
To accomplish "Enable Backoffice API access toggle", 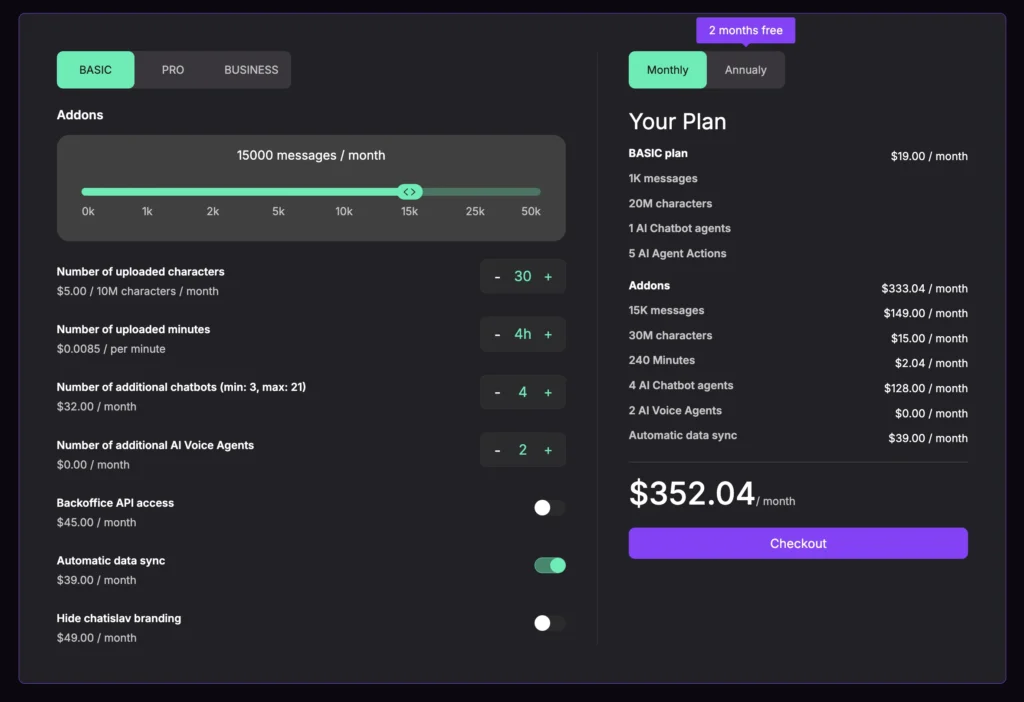I will pyautogui.click(x=549, y=507).
